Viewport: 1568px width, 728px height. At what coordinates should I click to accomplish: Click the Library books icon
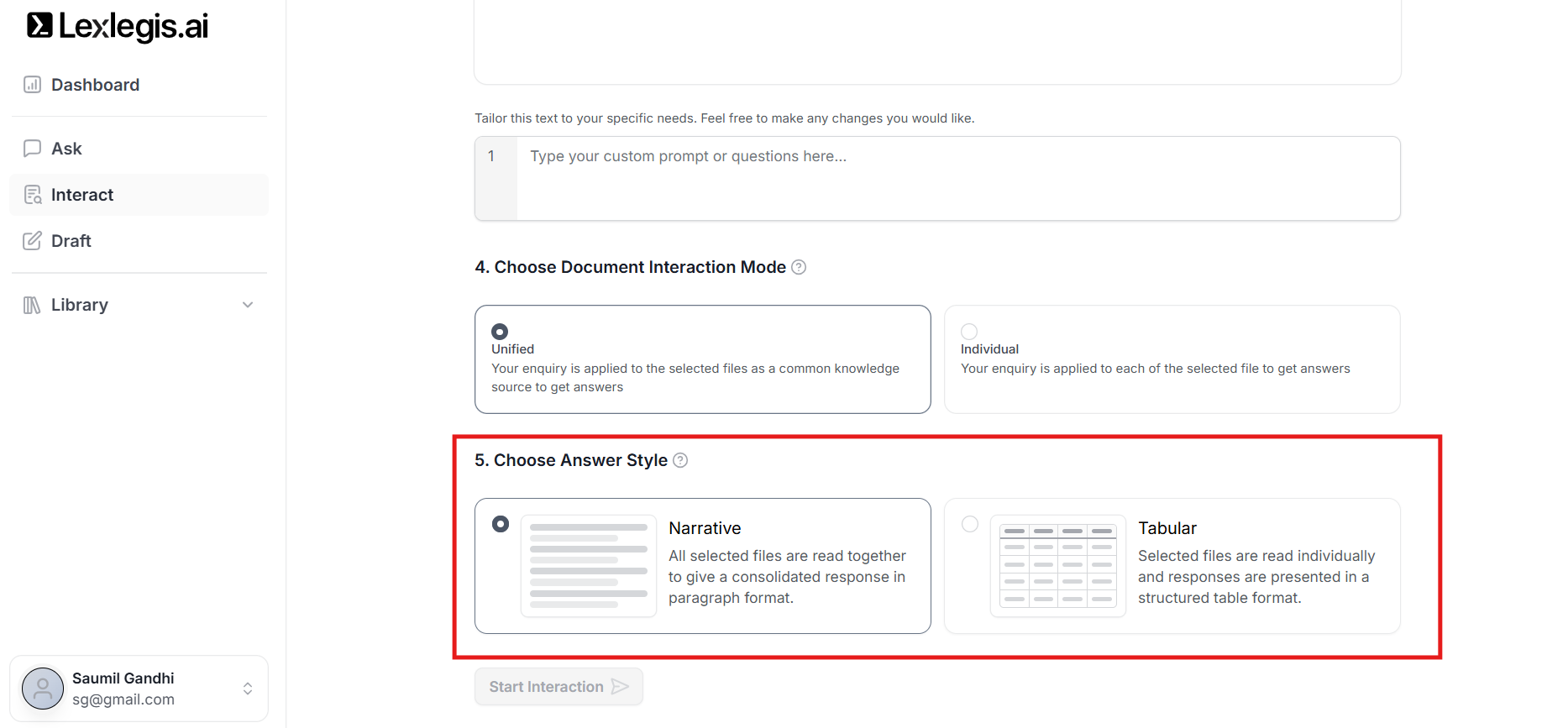[x=32, y=305]
